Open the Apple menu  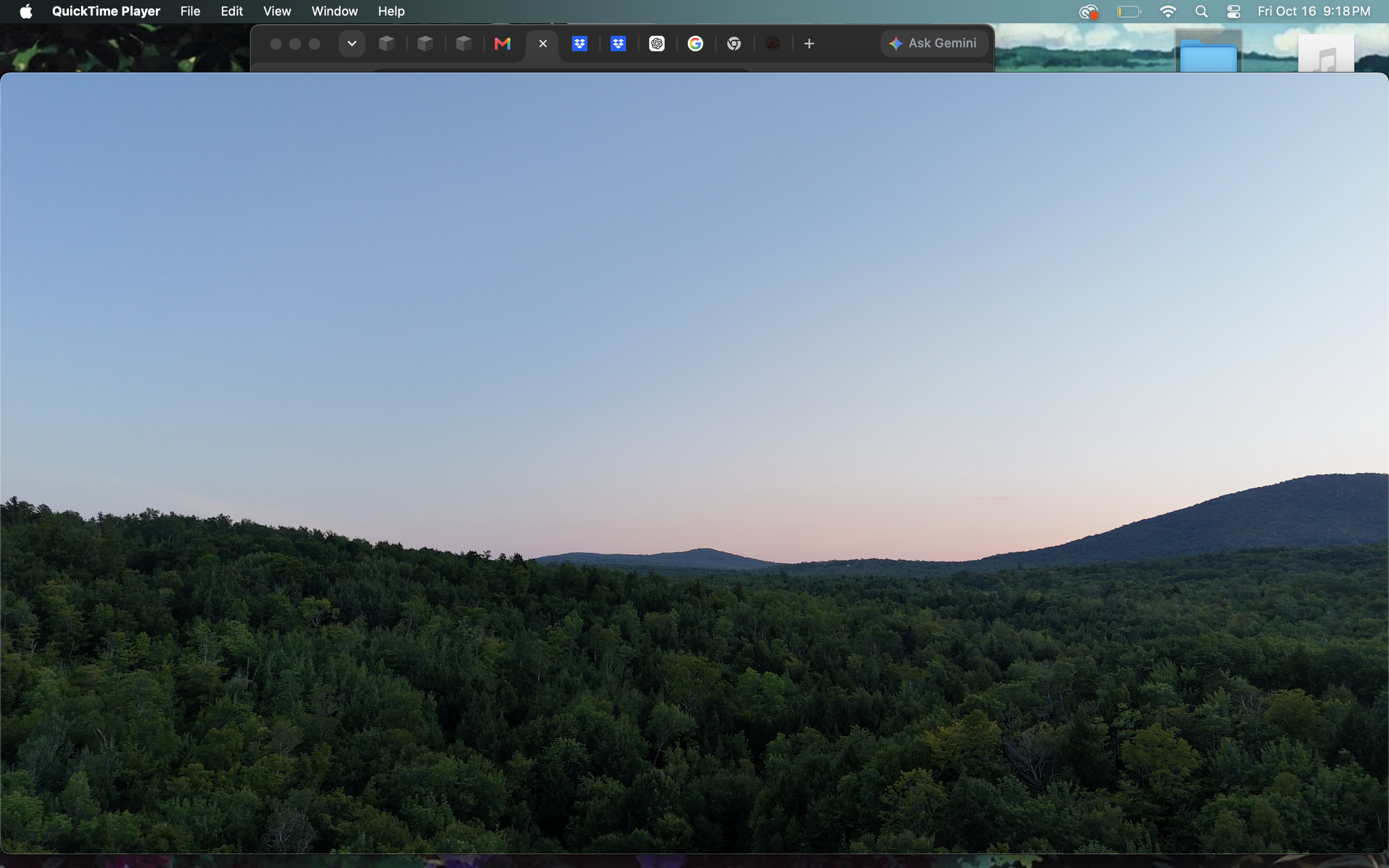tap(26, 12)
